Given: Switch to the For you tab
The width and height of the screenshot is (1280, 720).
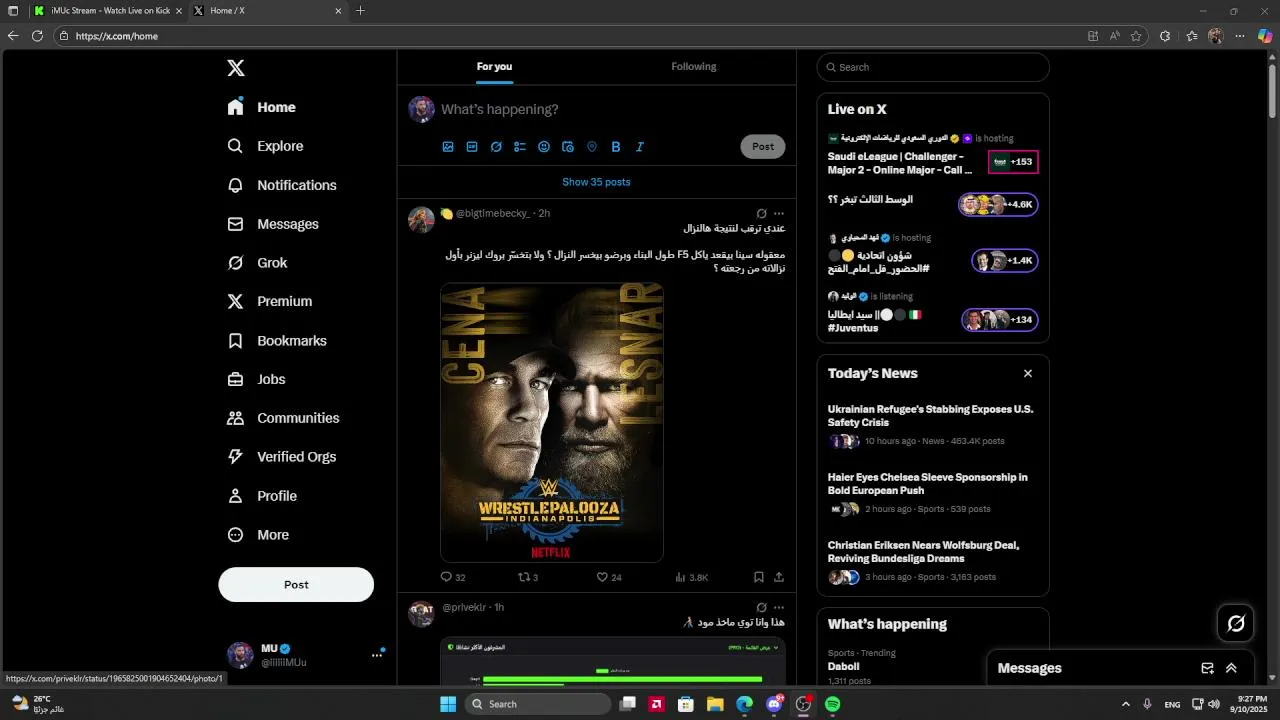Looking at the screenshot, I should (x=494, y=67).
